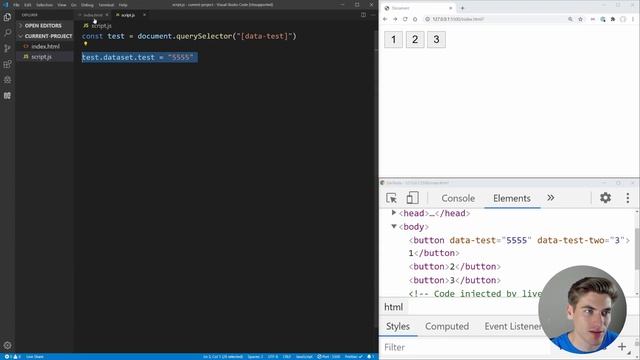Click the Live Share status bar button
The image size is (640, 360).
[35, 356]
